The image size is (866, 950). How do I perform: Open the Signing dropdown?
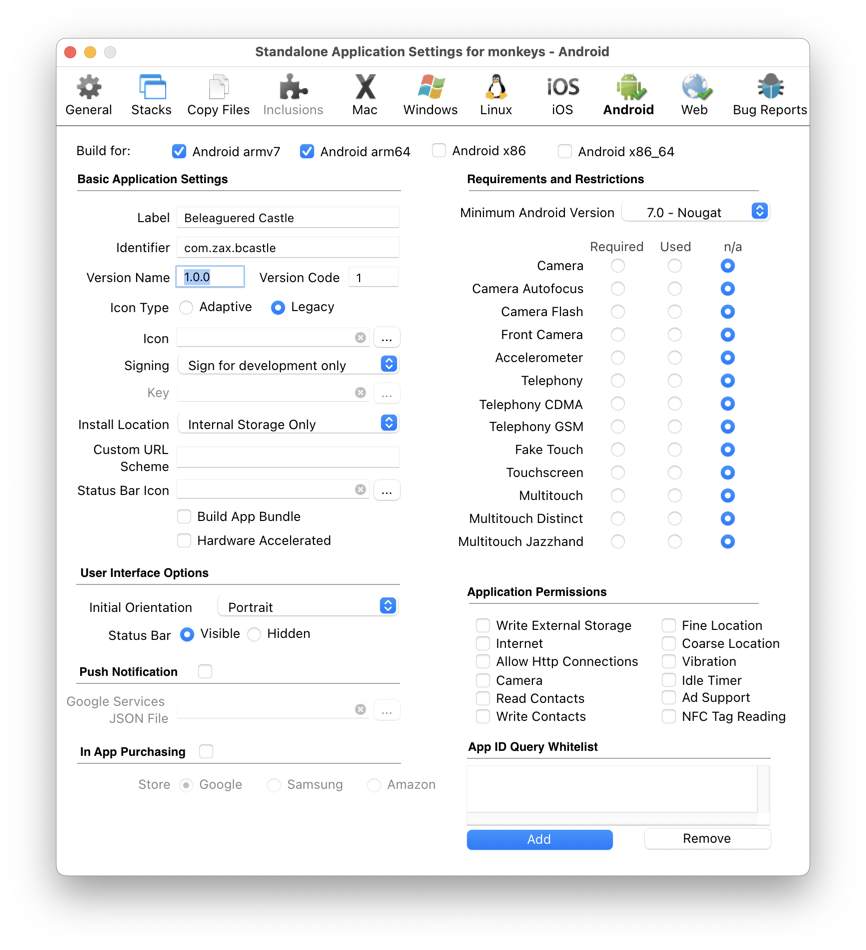[x=288, y=365]
